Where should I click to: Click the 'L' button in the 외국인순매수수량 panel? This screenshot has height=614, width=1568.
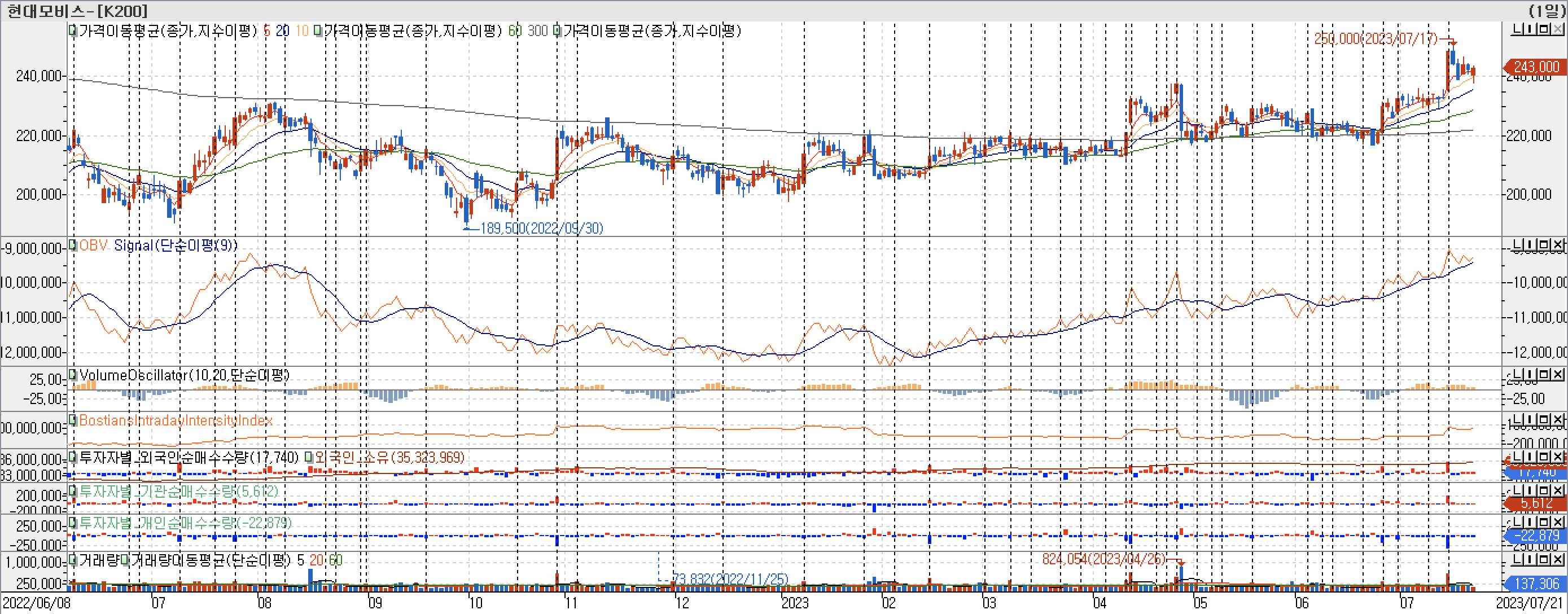(x=1517, y=457)
